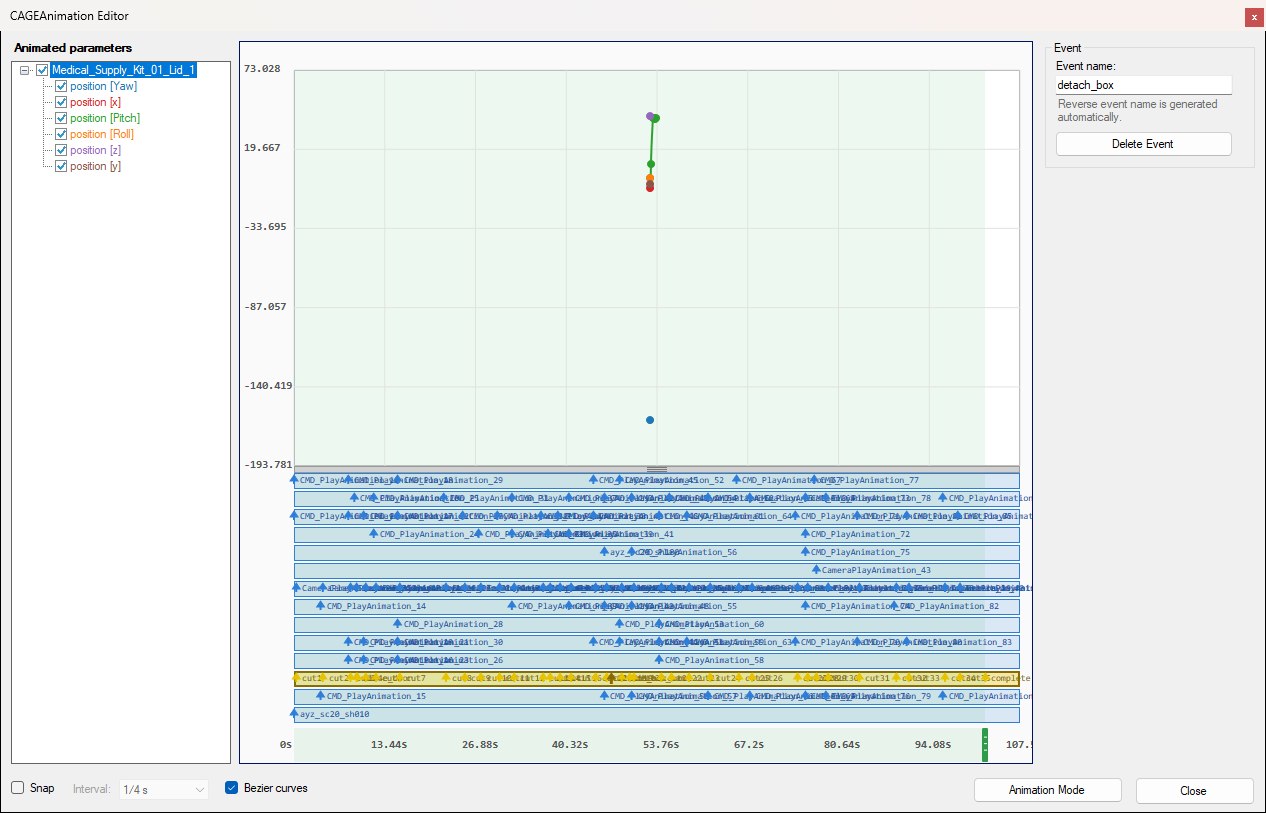
Task: Switch to Animation Mode
Action: click(x=1047, y=790)
